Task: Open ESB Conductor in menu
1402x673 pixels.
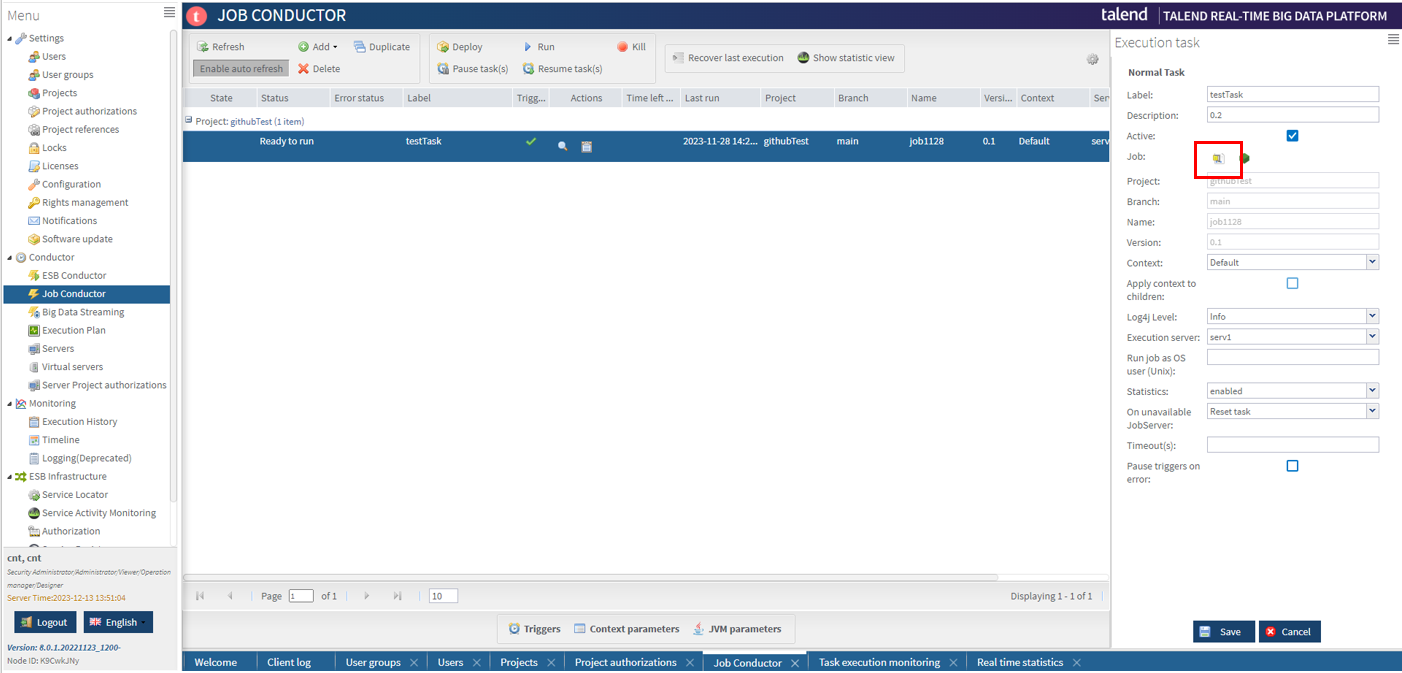Action: [74, 276]
